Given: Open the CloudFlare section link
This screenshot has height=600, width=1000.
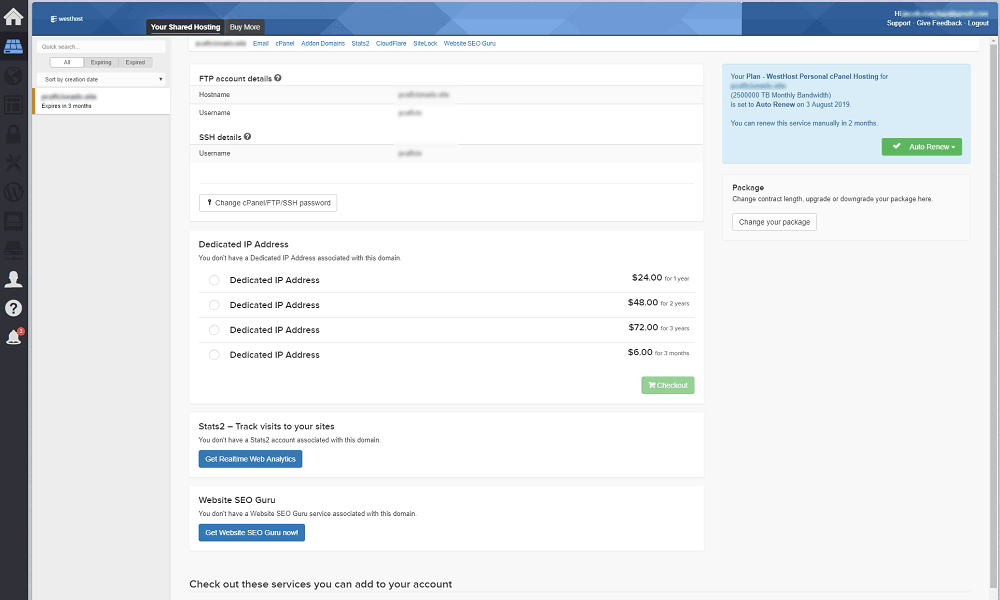Looking at the screenshot, I should 391,43.
